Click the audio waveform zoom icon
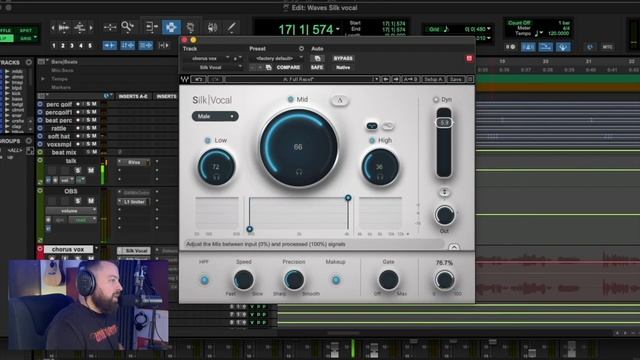 pos(64,28)
